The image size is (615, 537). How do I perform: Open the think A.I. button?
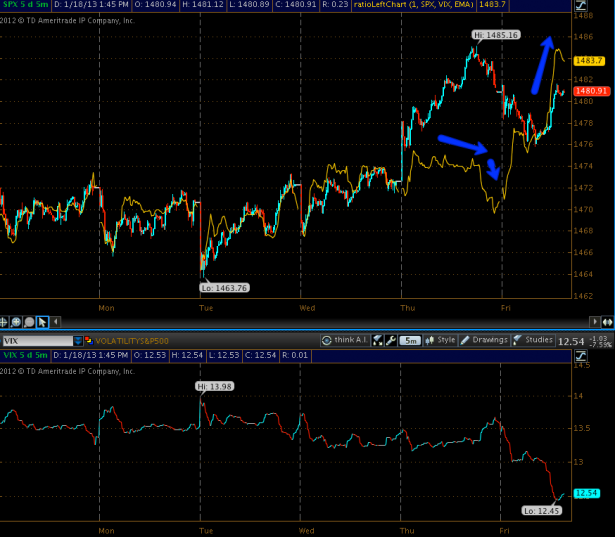click(344, 340)
